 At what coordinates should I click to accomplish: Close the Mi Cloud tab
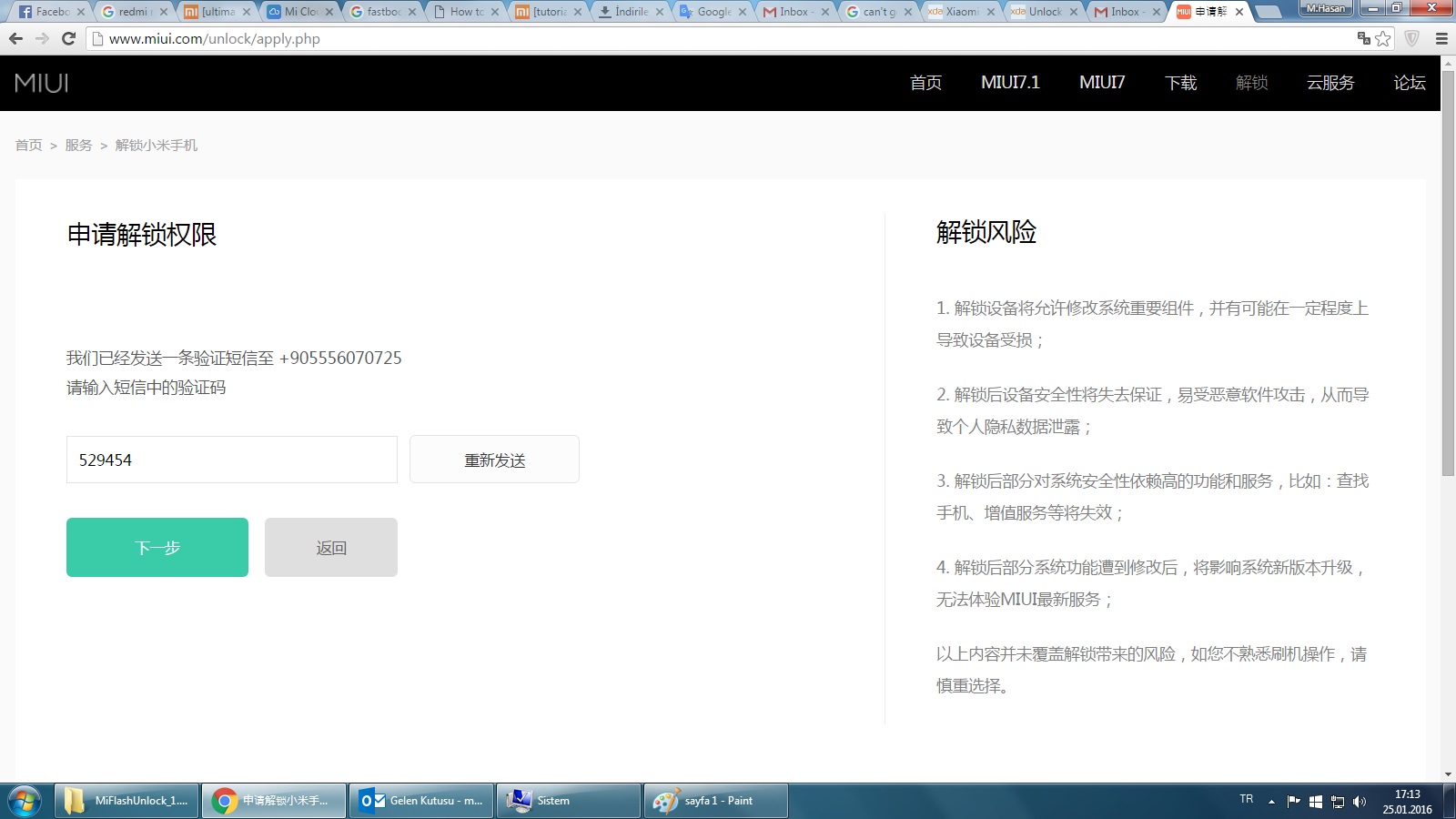click(x=329, y=12)
